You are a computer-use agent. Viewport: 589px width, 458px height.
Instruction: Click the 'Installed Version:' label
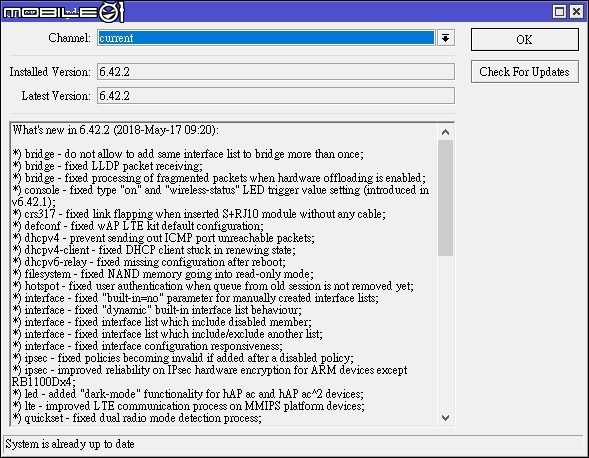(50, 71)
